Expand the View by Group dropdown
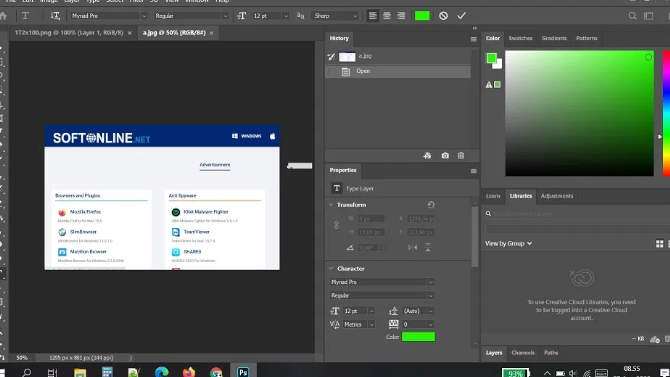Screen dimensions: 670x377 pos(508,244)
